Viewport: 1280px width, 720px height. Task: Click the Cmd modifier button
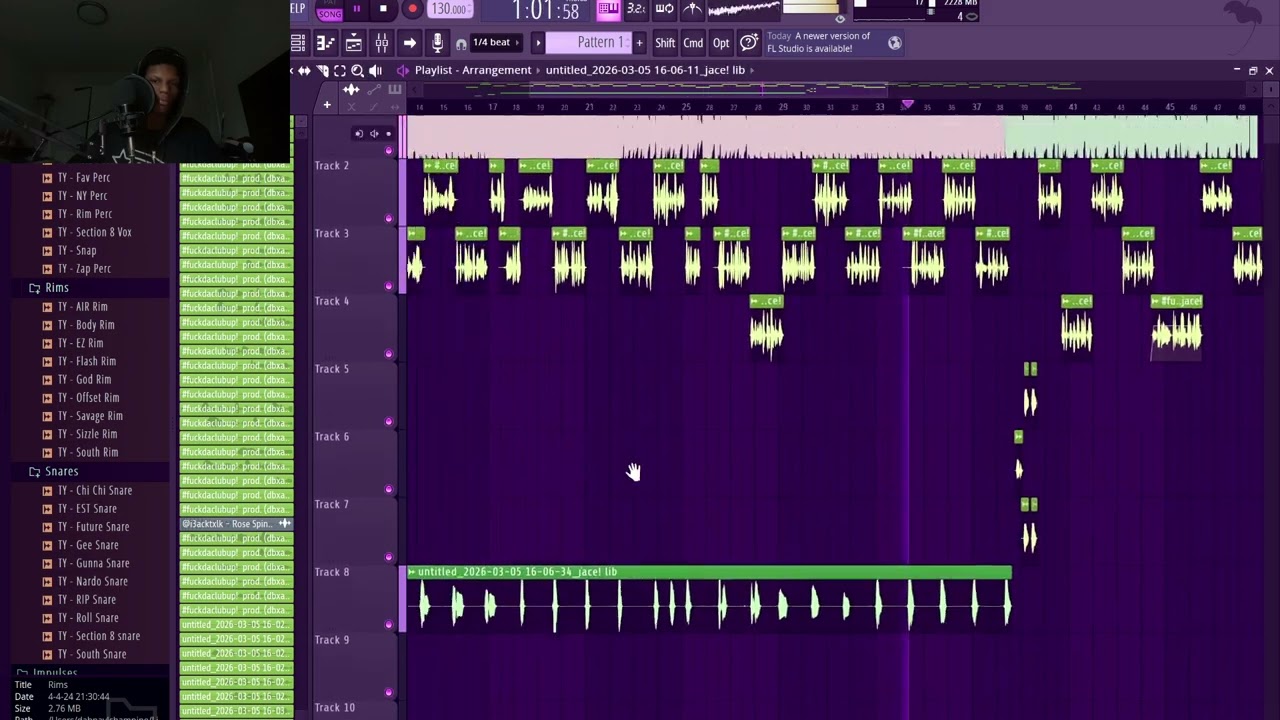pyautogui.click(x=693, y=43)
